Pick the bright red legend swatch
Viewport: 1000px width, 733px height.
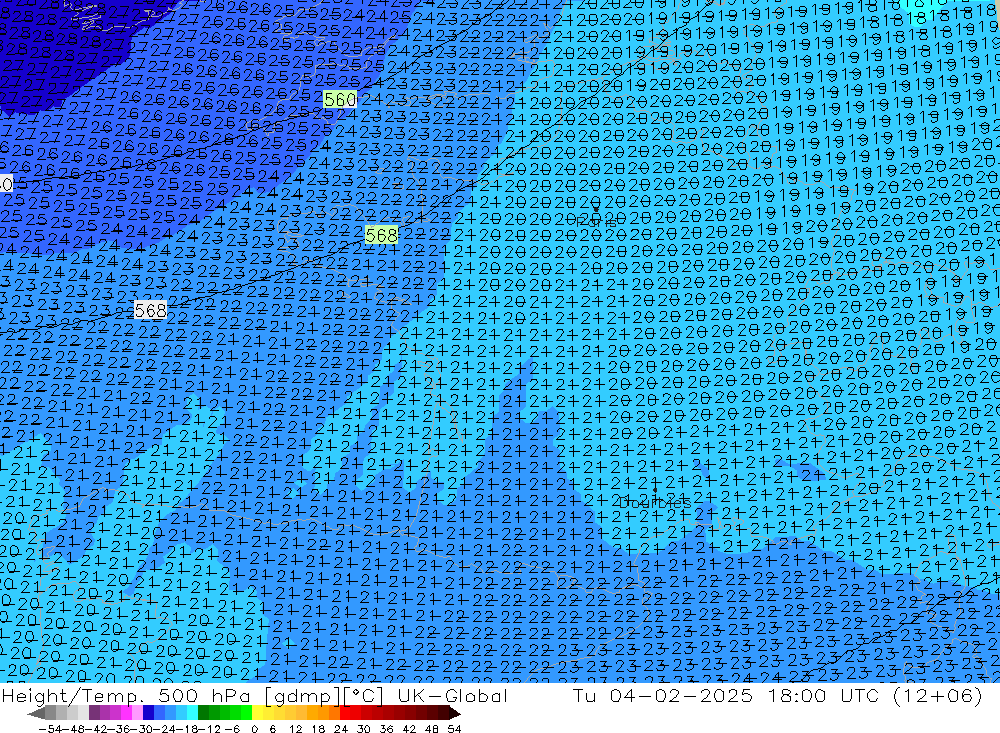pos(345,713)
